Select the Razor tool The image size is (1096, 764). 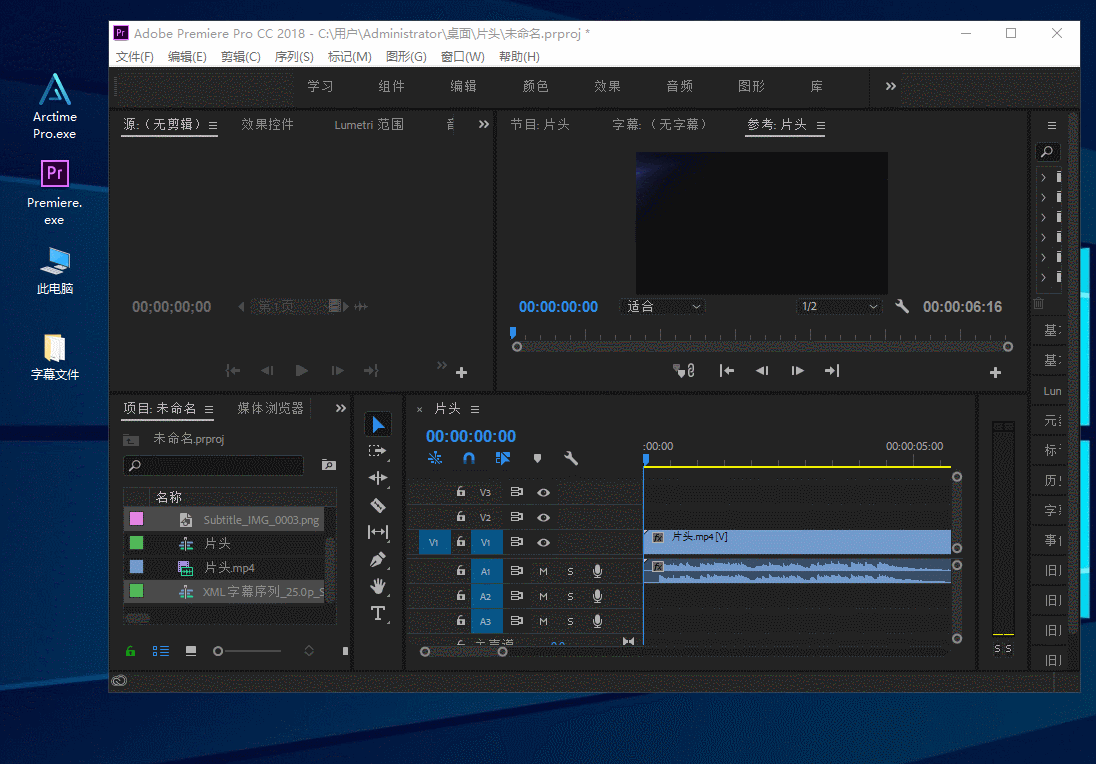377,505
